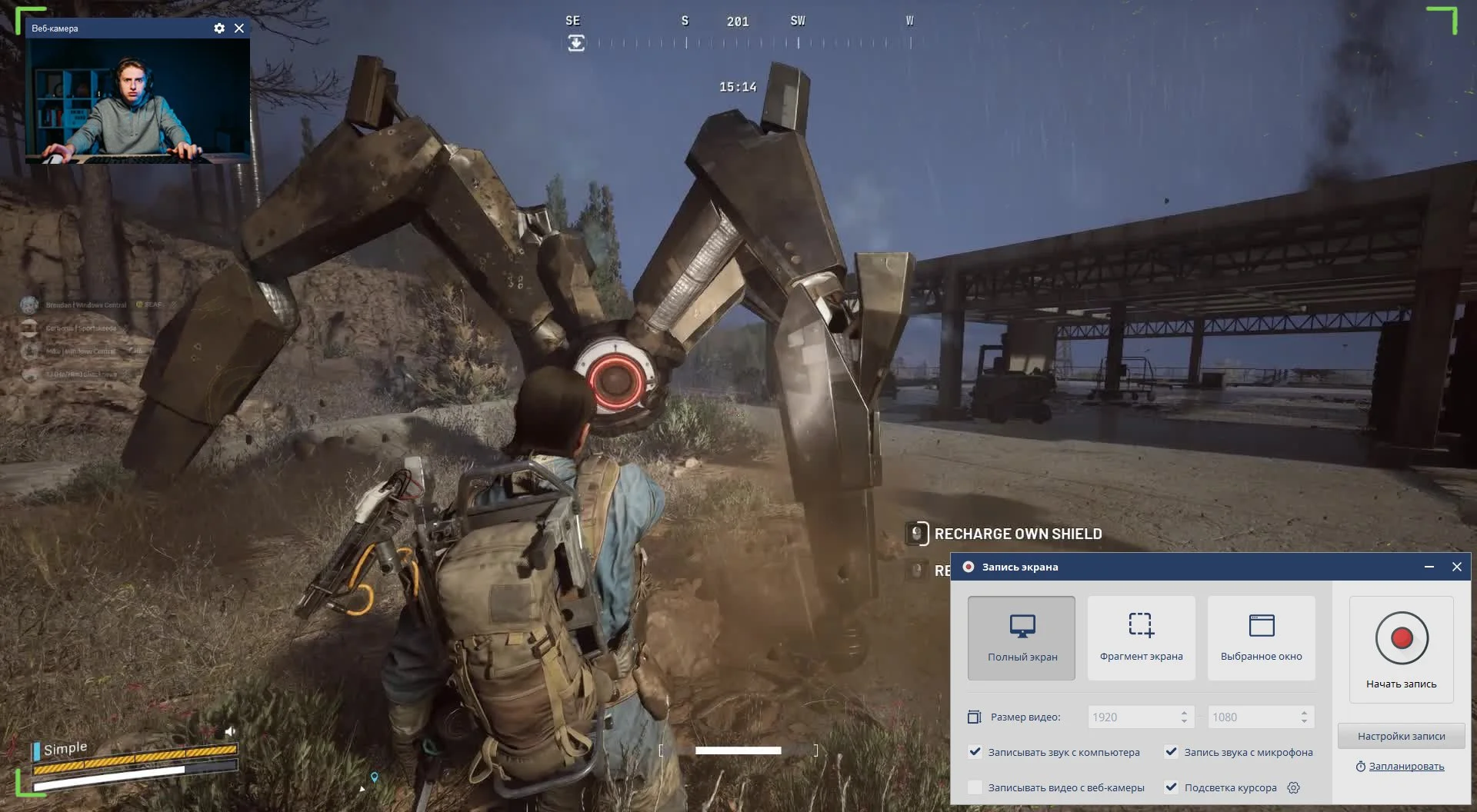1477x812 pixels.
Task: Click the Размер видео aspect icon
Action: coord(974,717)
